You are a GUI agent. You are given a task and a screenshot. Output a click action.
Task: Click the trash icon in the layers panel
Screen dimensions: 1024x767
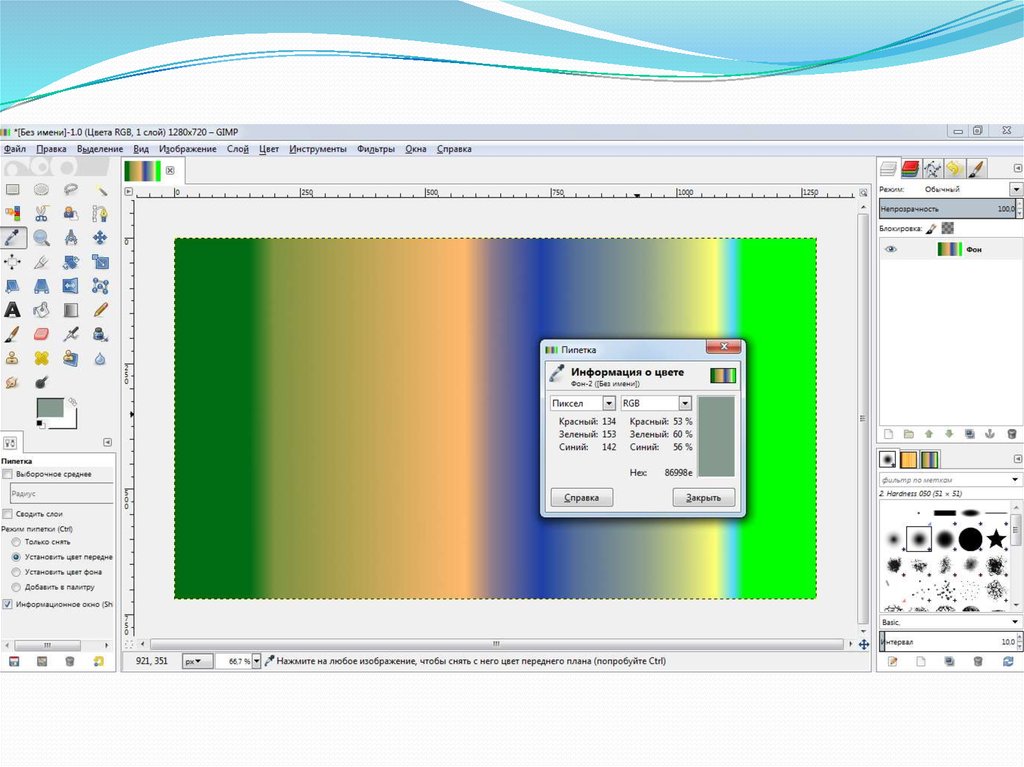(x=1011, y=434)
